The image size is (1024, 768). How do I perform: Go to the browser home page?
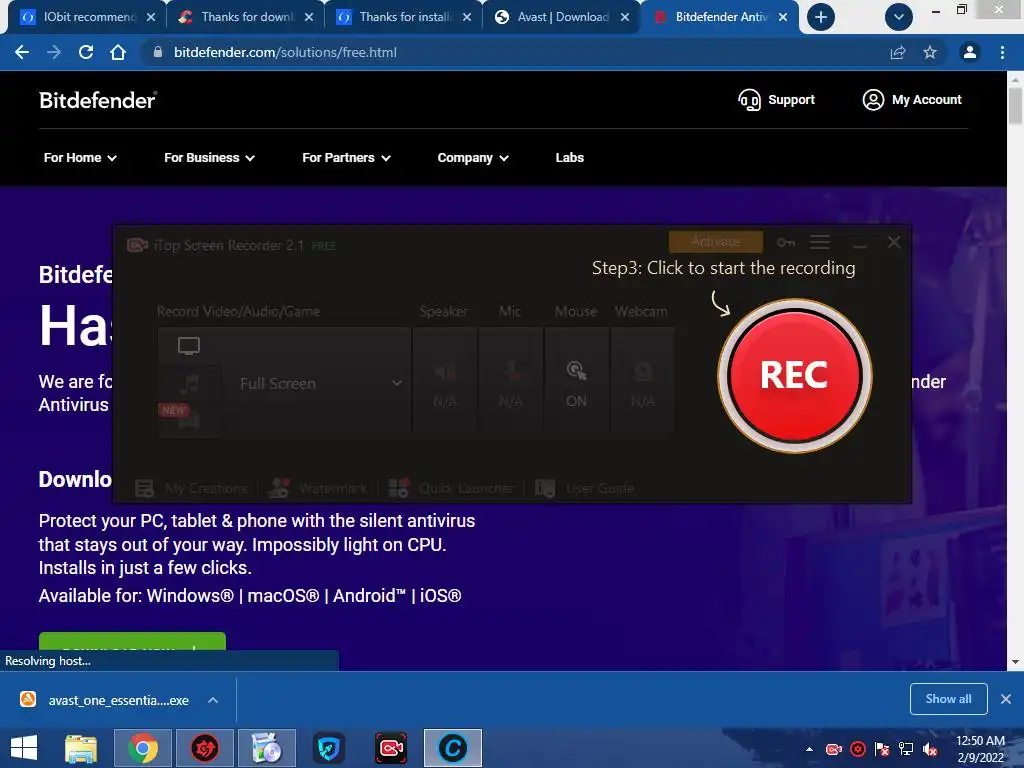coord(118,52)
